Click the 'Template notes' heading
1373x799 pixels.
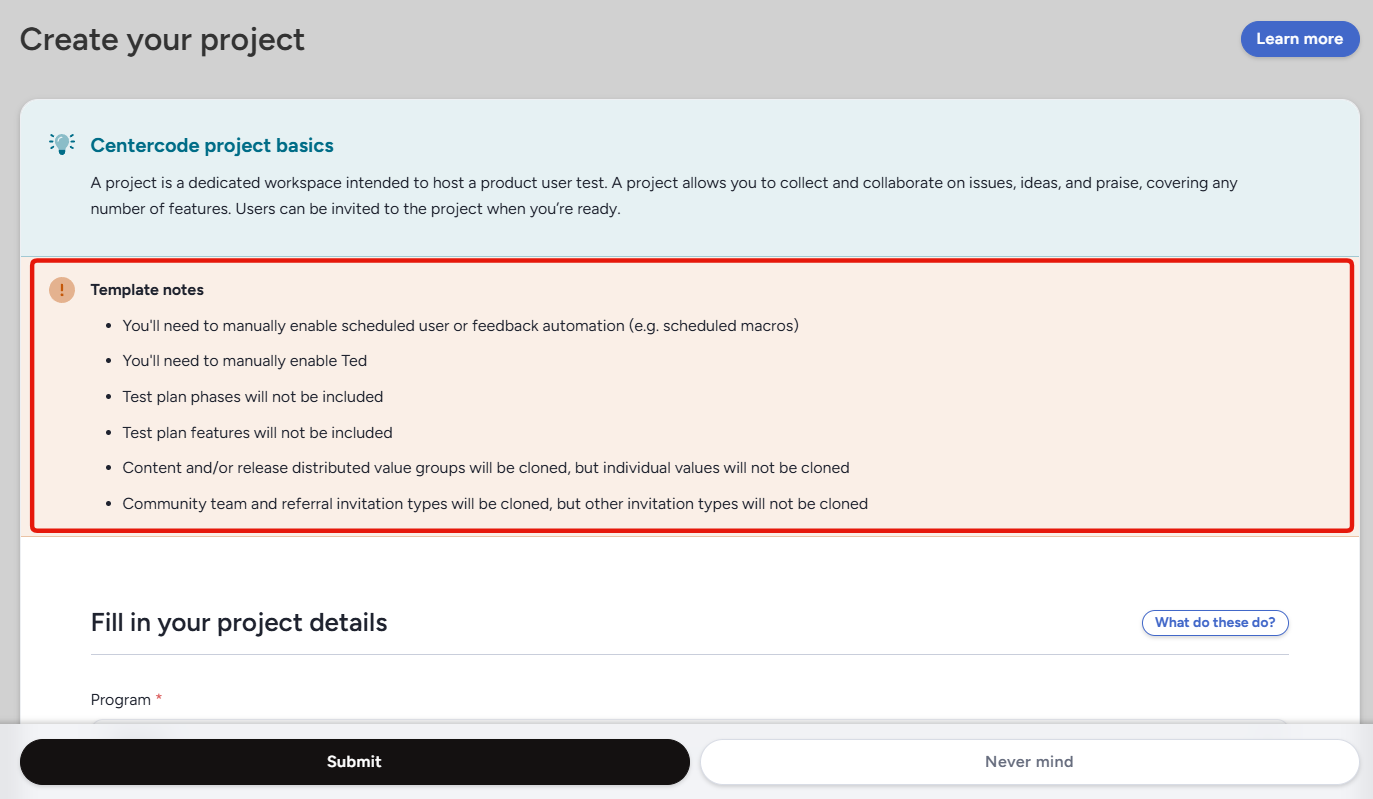(x=147, y=290)
